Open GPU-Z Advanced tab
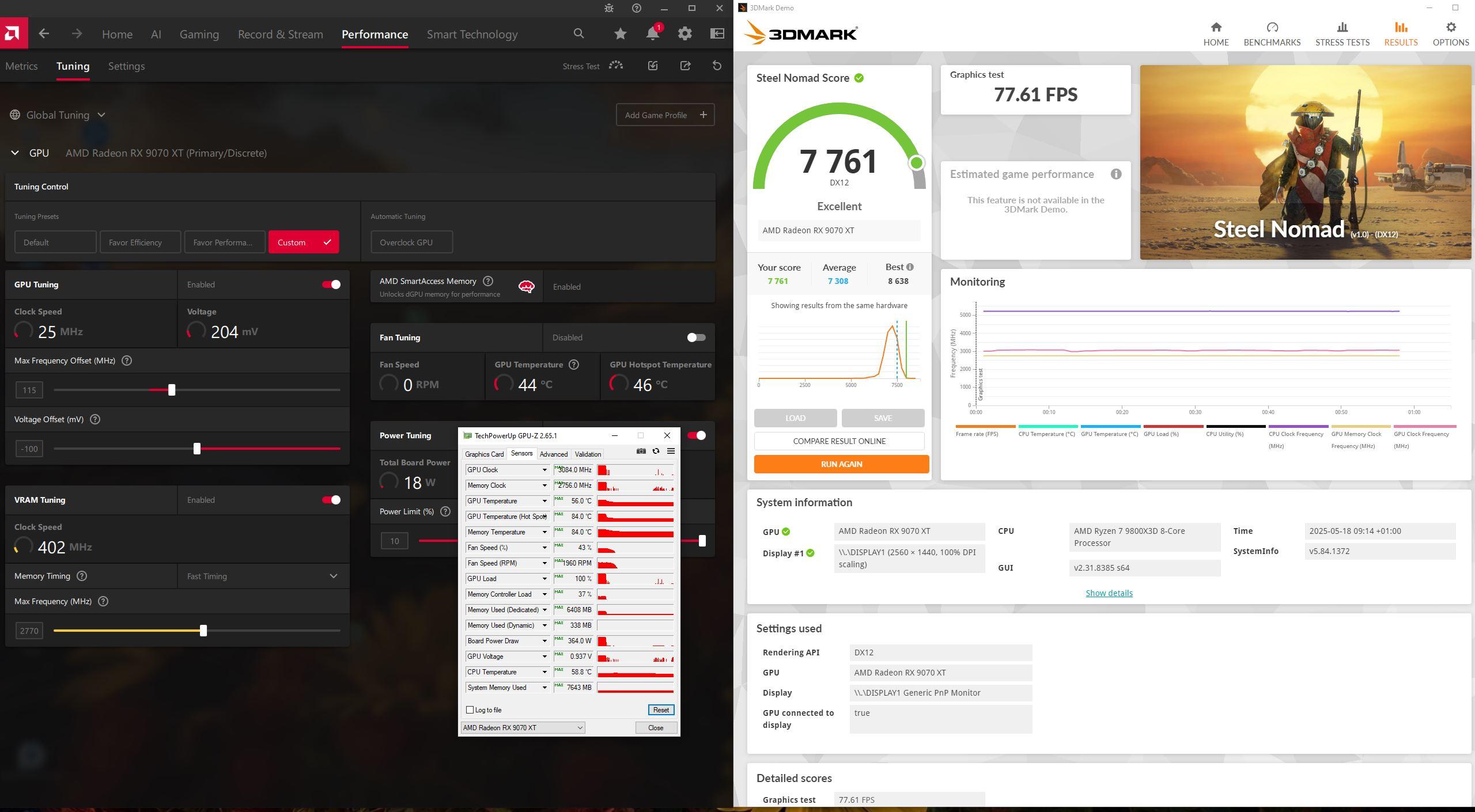The height and width of the screenshot is (812, 1475). click(553, 454)
